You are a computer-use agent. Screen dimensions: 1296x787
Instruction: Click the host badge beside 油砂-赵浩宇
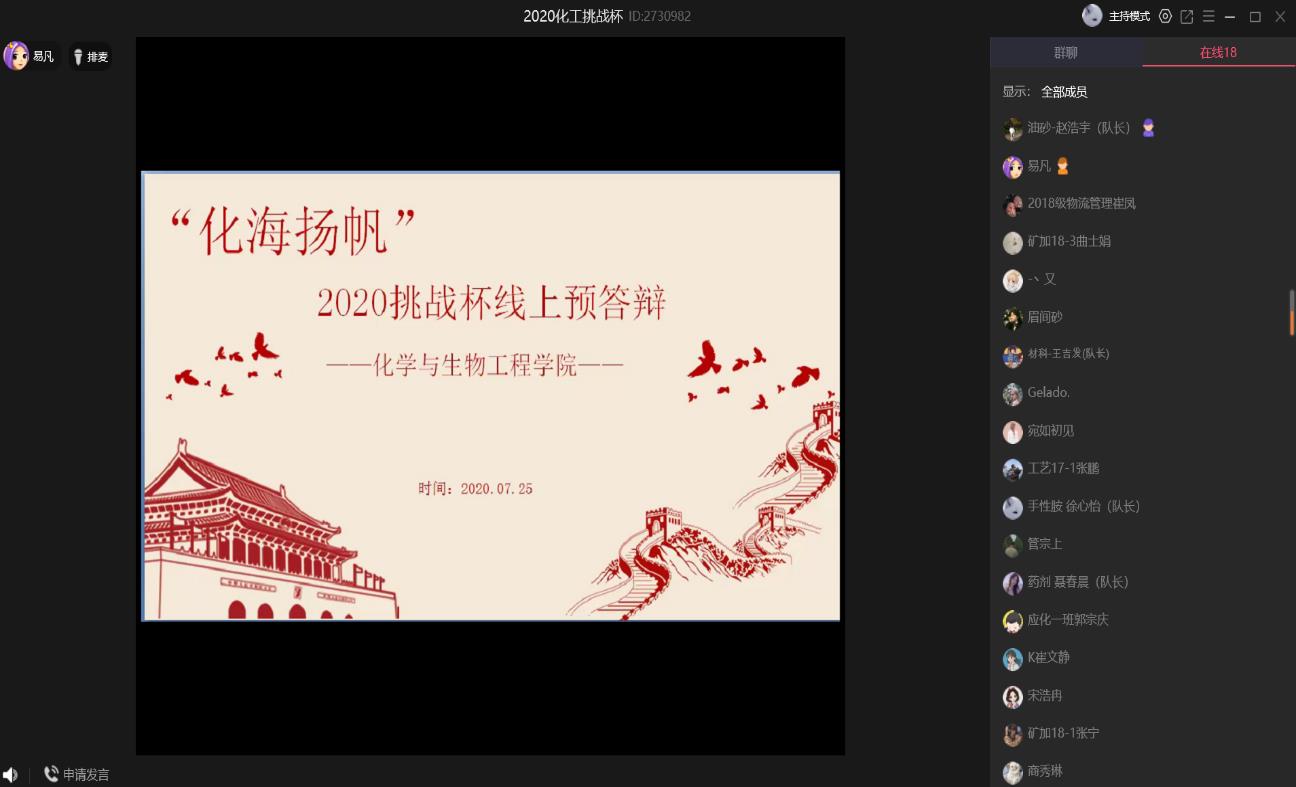(1148, 128)
